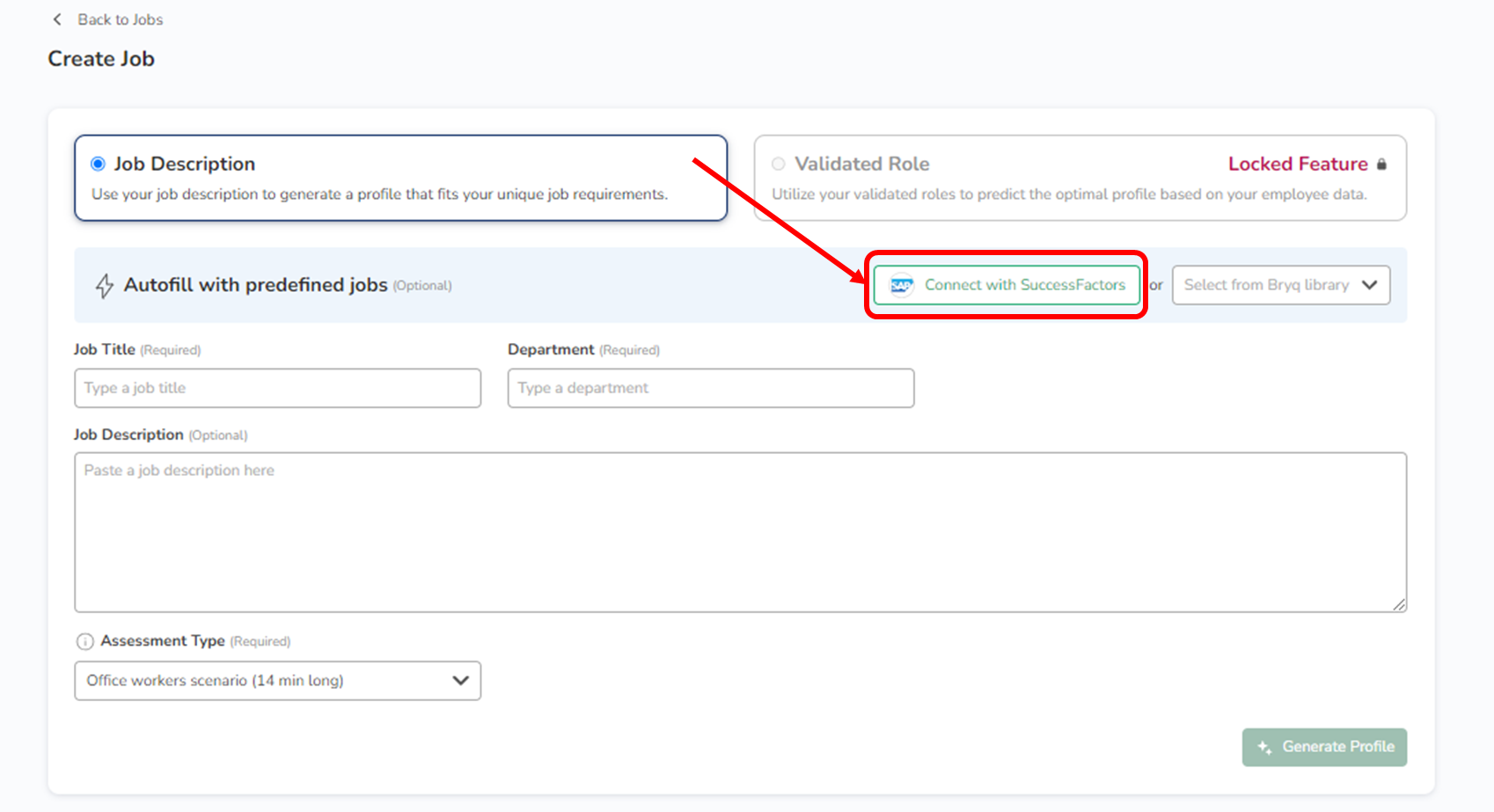Click the chevron in Bryq library selector
Screen dimensions: 1494x812
click(x=1369, y=285)
